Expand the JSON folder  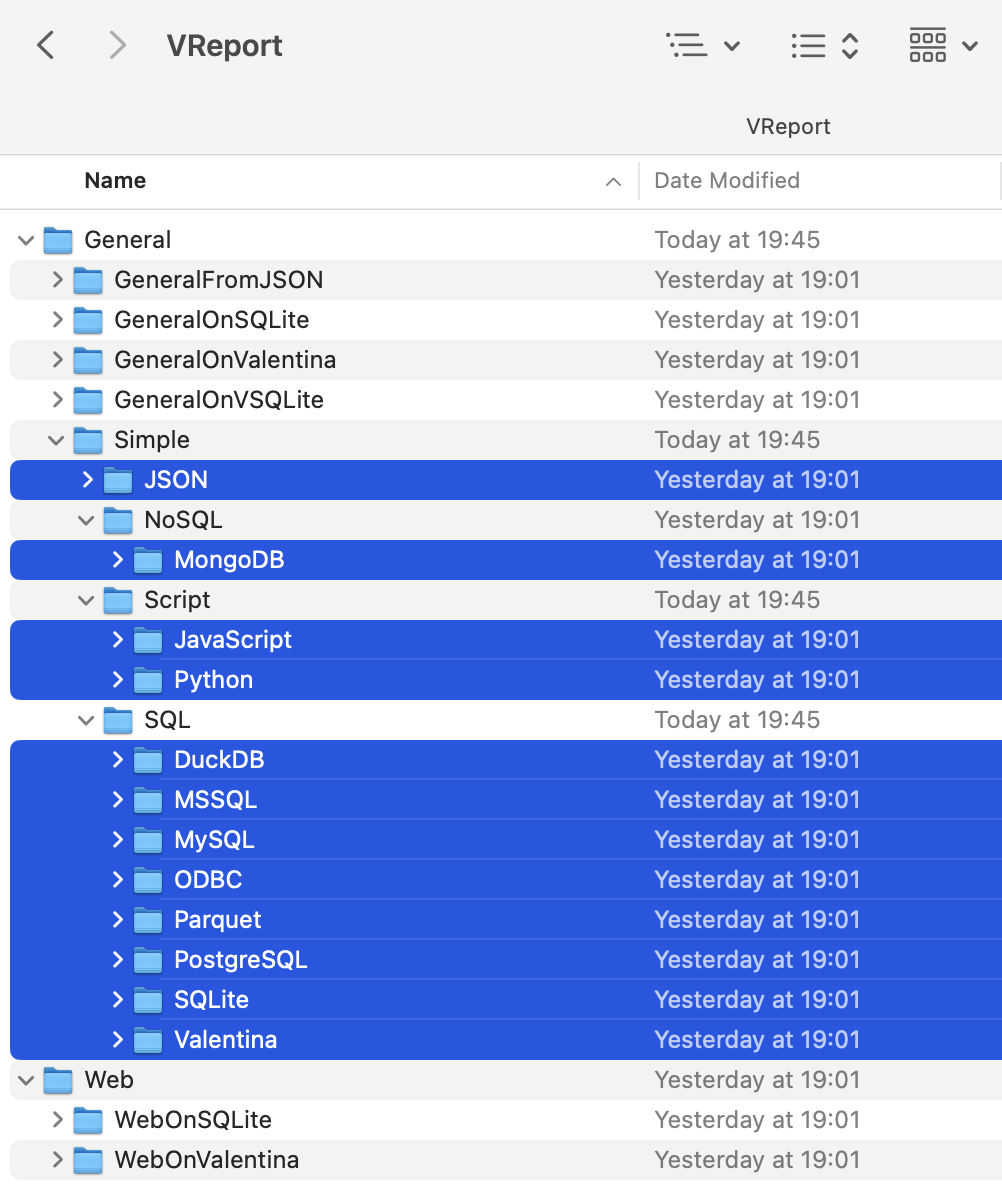87,480
